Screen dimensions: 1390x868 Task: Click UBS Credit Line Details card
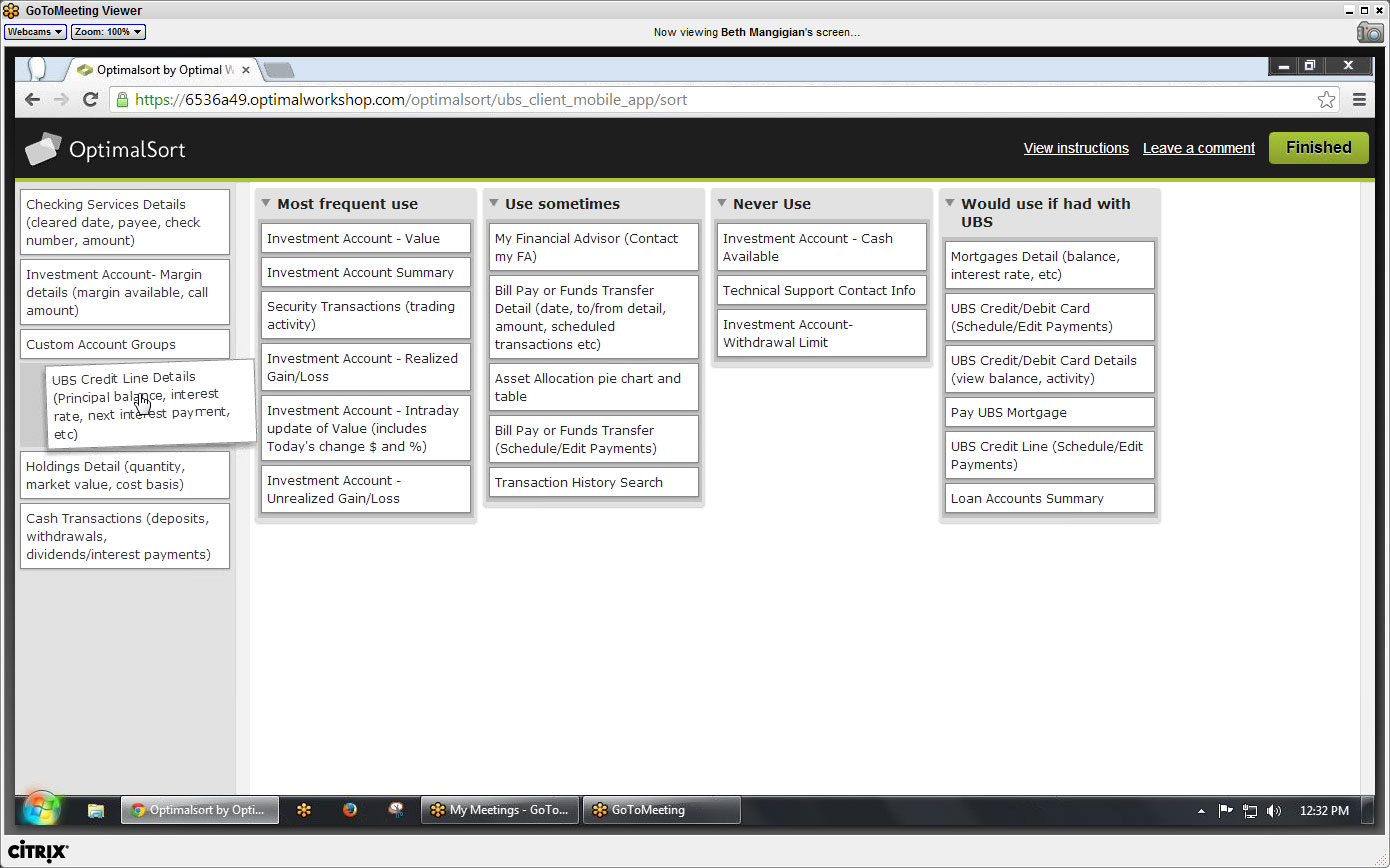point(150,405)
